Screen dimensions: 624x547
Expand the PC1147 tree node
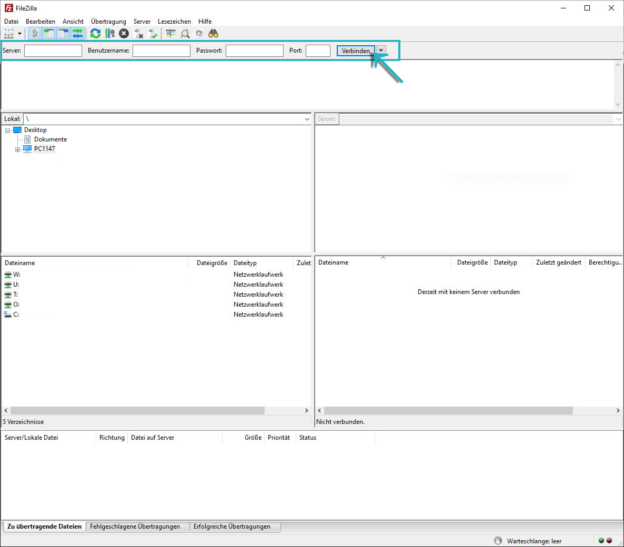tap(17, 149)
